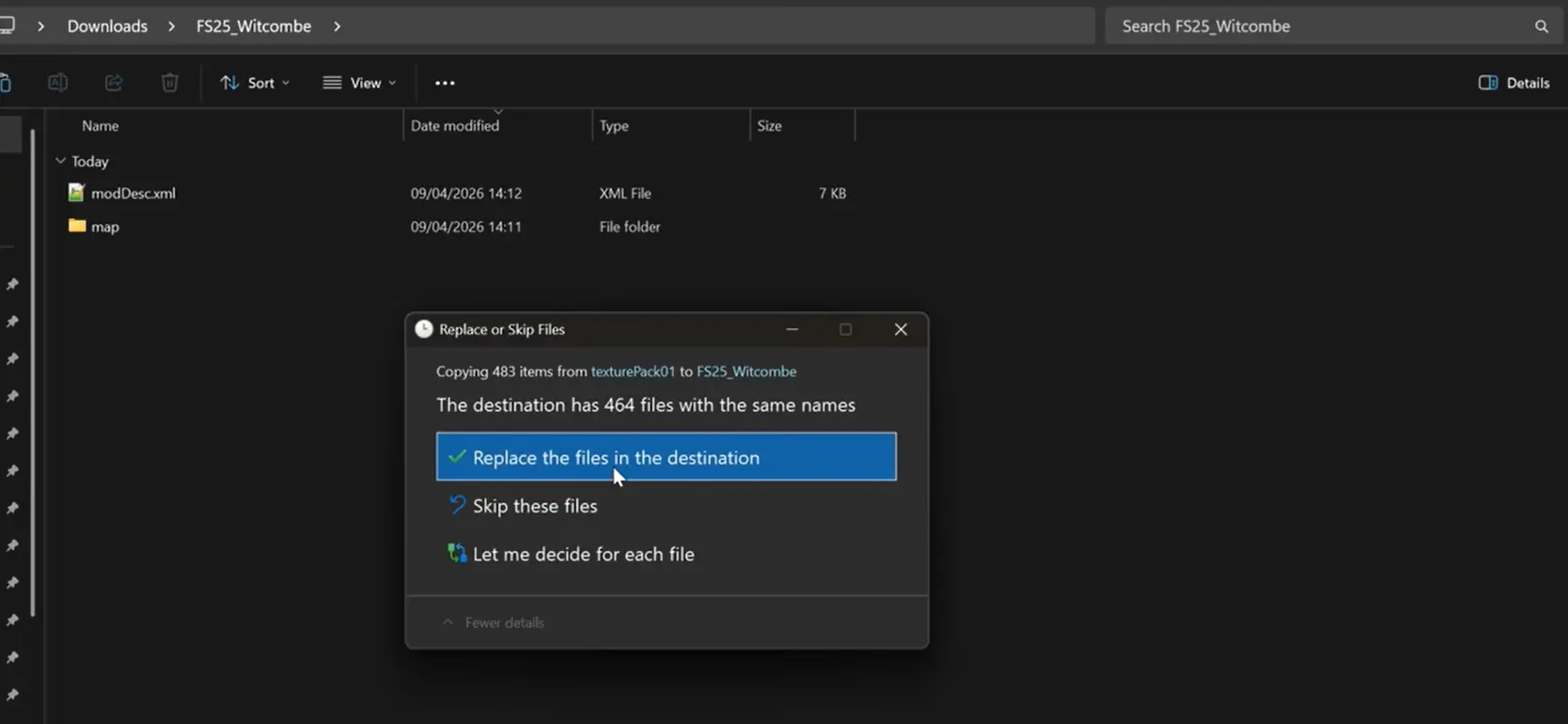
Task: Toggle the Details pane
Action: click(x=1513, y=83)
